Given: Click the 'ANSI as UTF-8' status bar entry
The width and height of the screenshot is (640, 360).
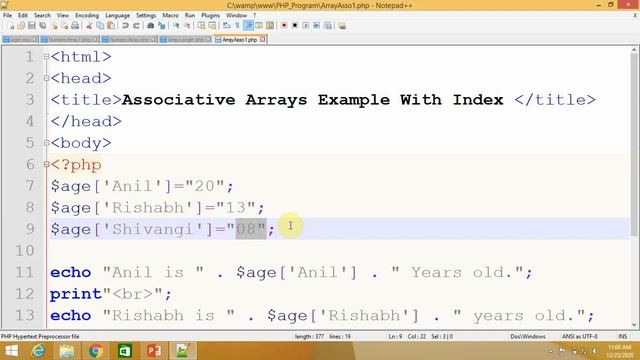Looking at the screenshot, I should click(580, 337).
